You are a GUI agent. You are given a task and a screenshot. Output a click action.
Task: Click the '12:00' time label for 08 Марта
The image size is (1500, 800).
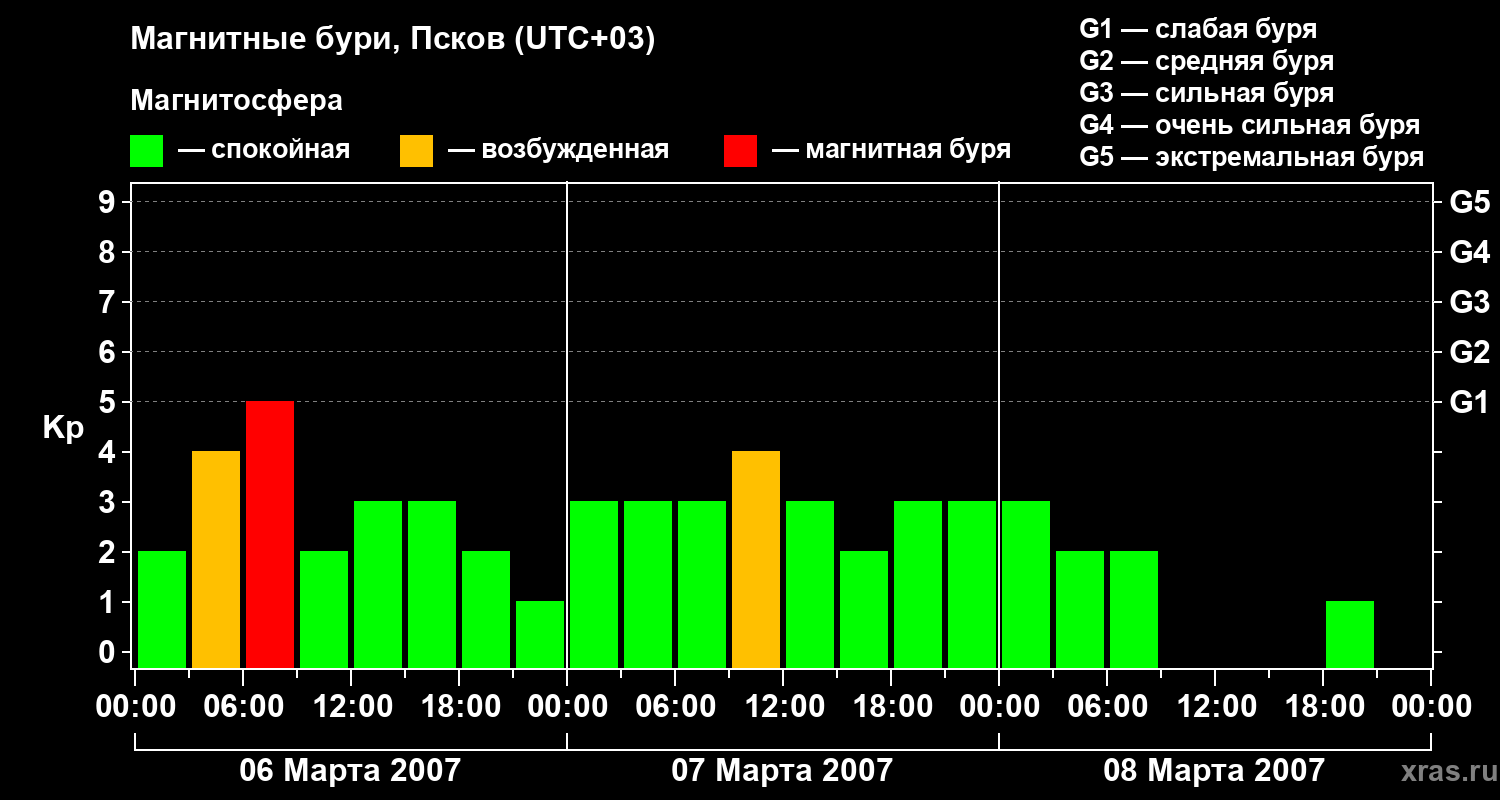(x=1215, y=707)
